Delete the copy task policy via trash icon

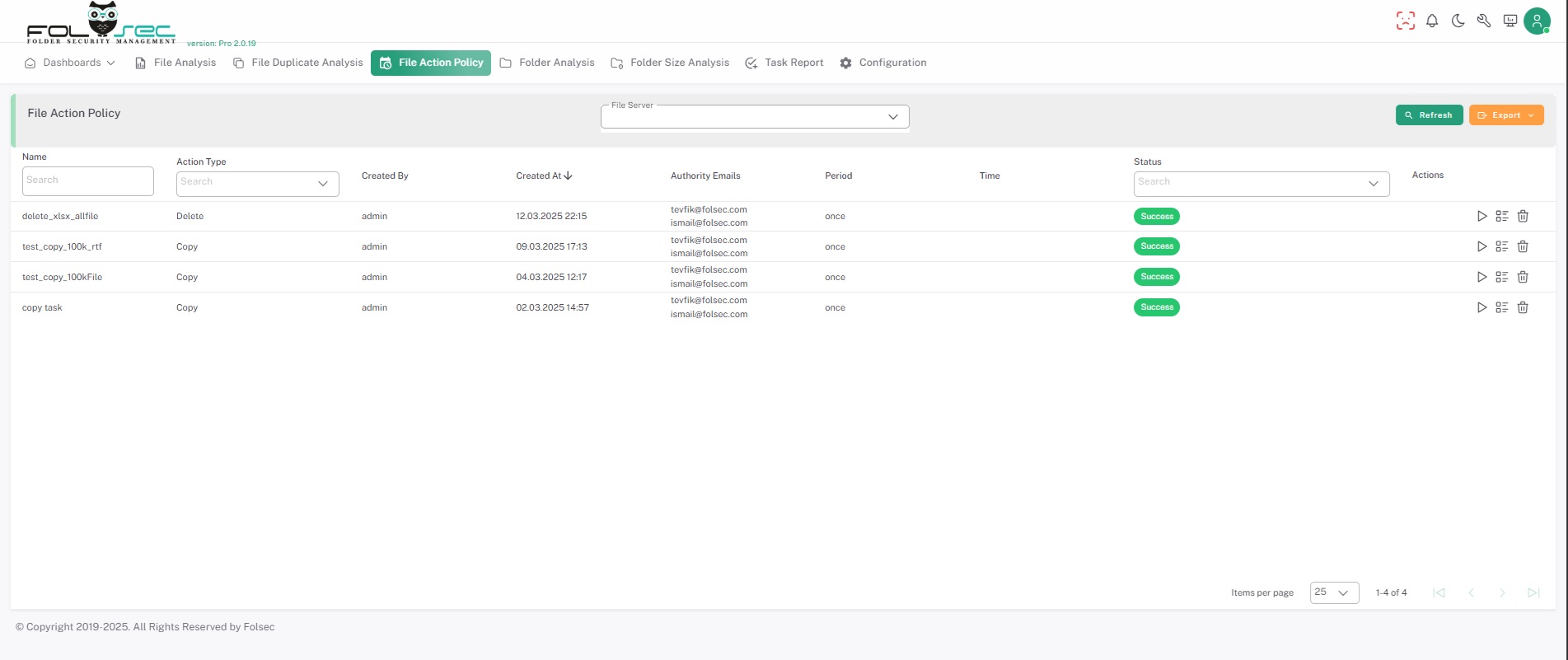coord(1523,307)
